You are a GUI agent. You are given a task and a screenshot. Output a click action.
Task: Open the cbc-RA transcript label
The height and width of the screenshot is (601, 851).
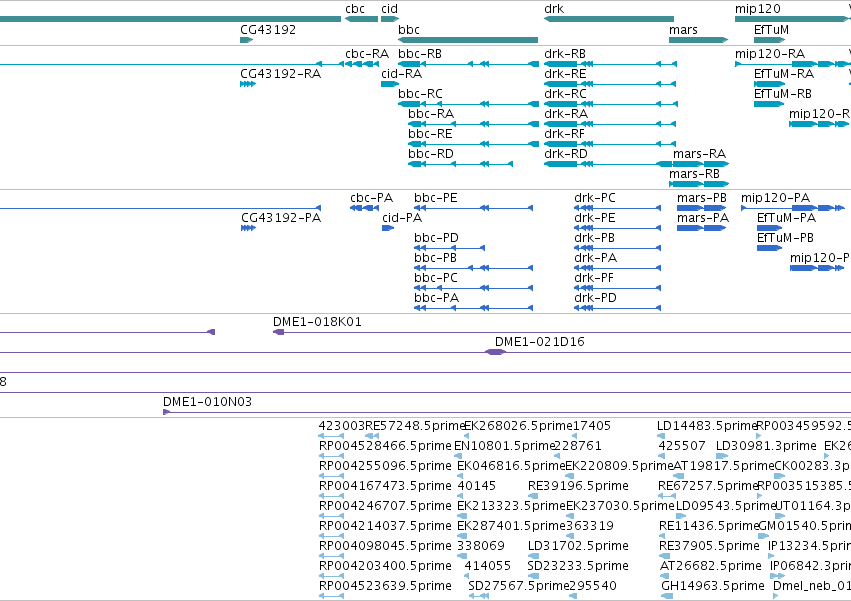pos(367,54)
